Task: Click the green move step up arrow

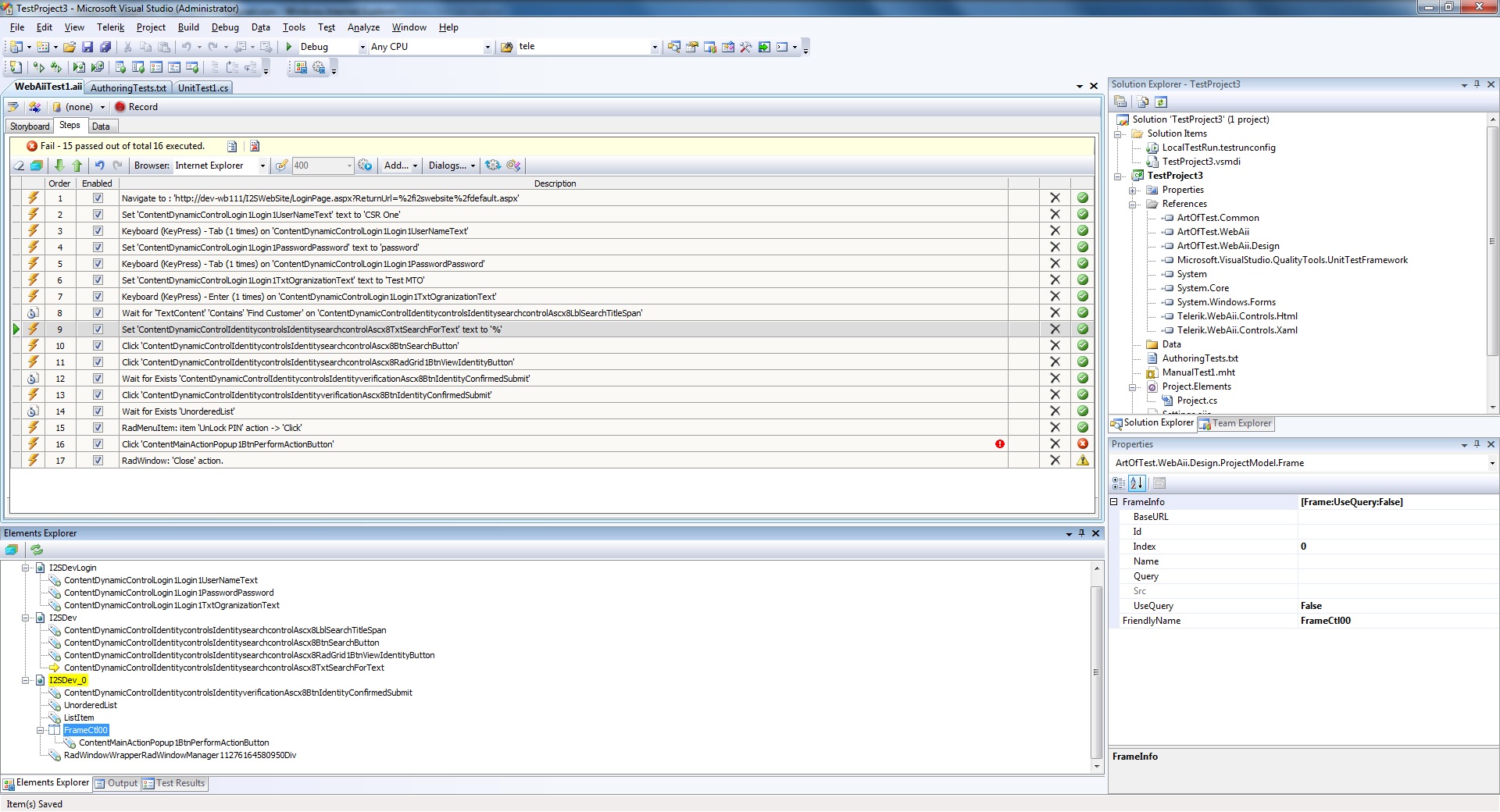Action: [77, 166]
